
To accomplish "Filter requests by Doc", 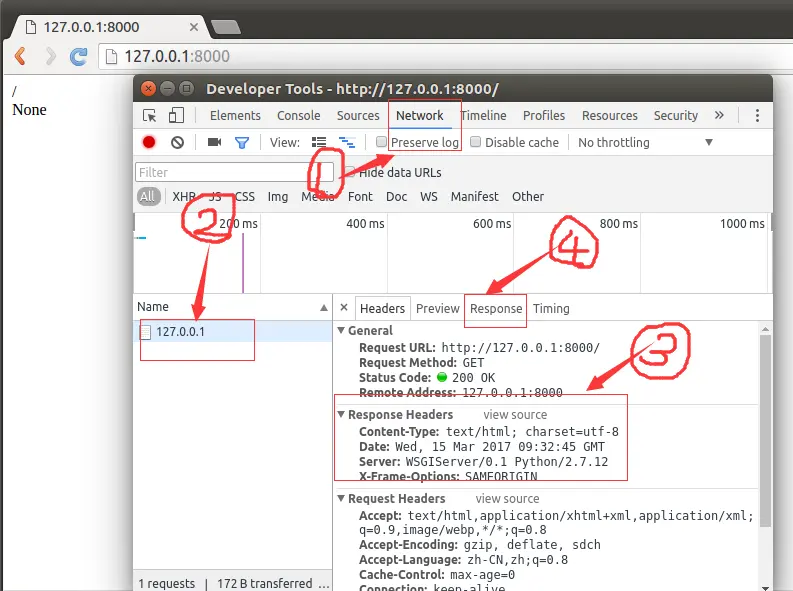I will pyautogui.click(x=396, y=197).
